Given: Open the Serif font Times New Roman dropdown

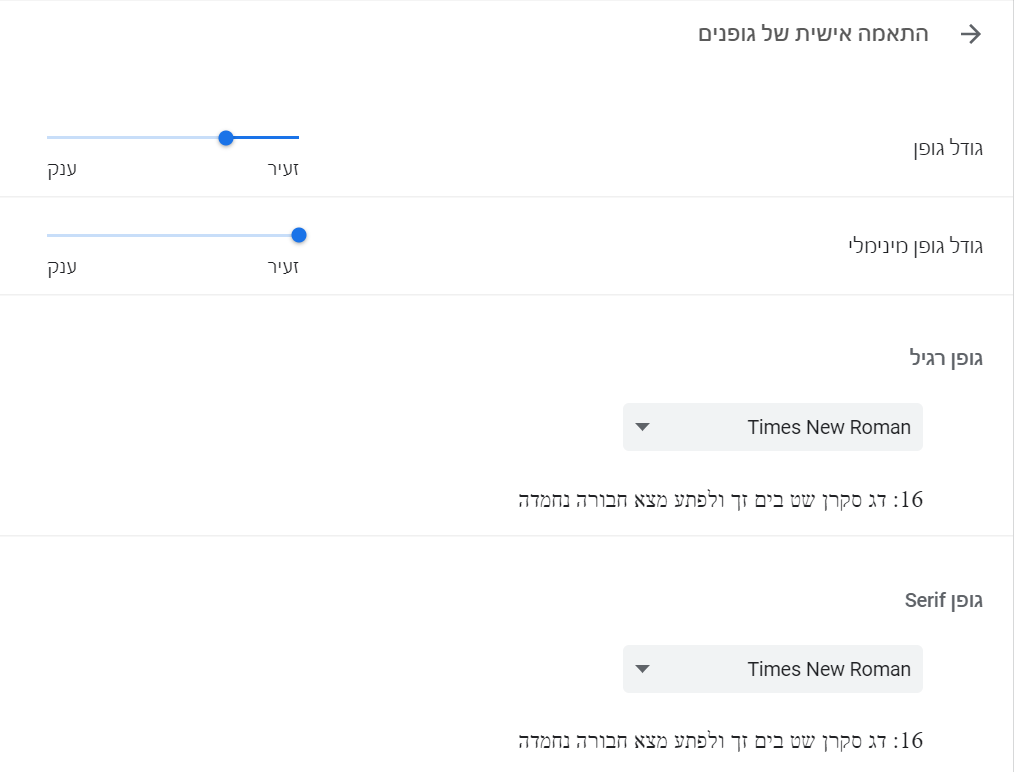Looking at the screenshot, I should point(772,669).
